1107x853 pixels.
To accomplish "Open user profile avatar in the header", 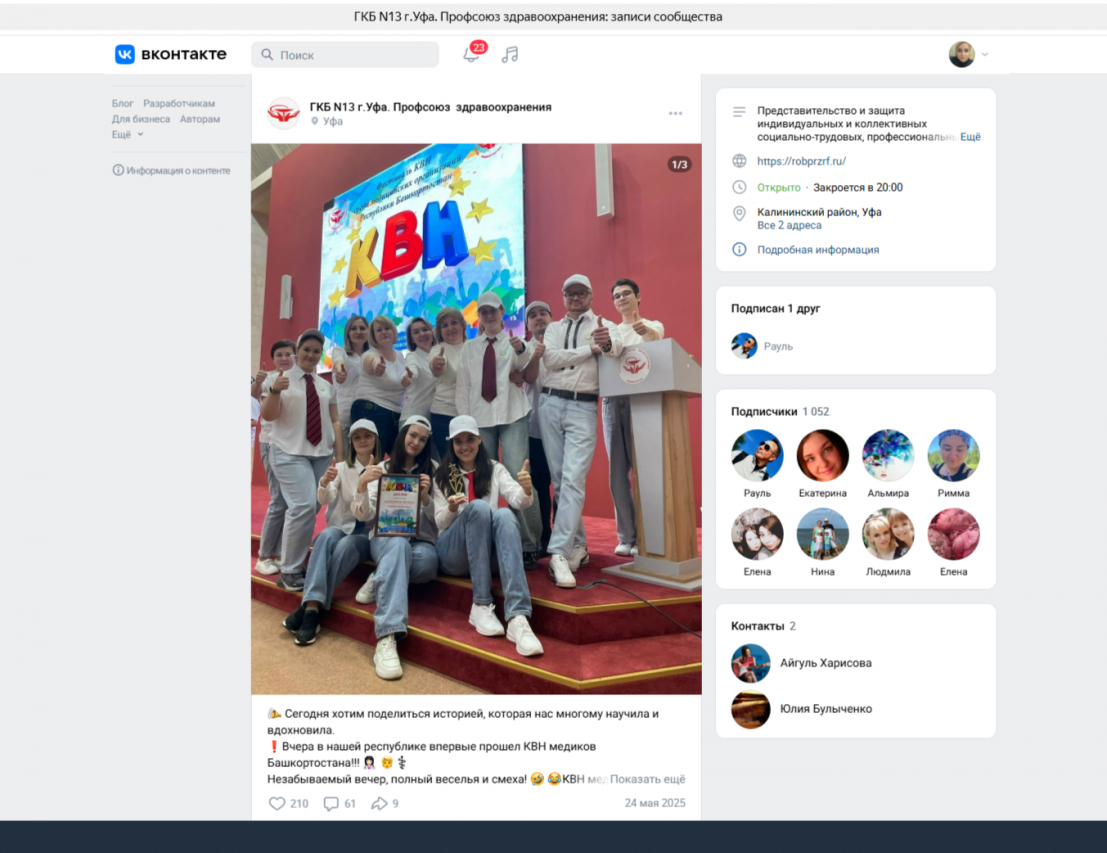I will pos(962,54).
